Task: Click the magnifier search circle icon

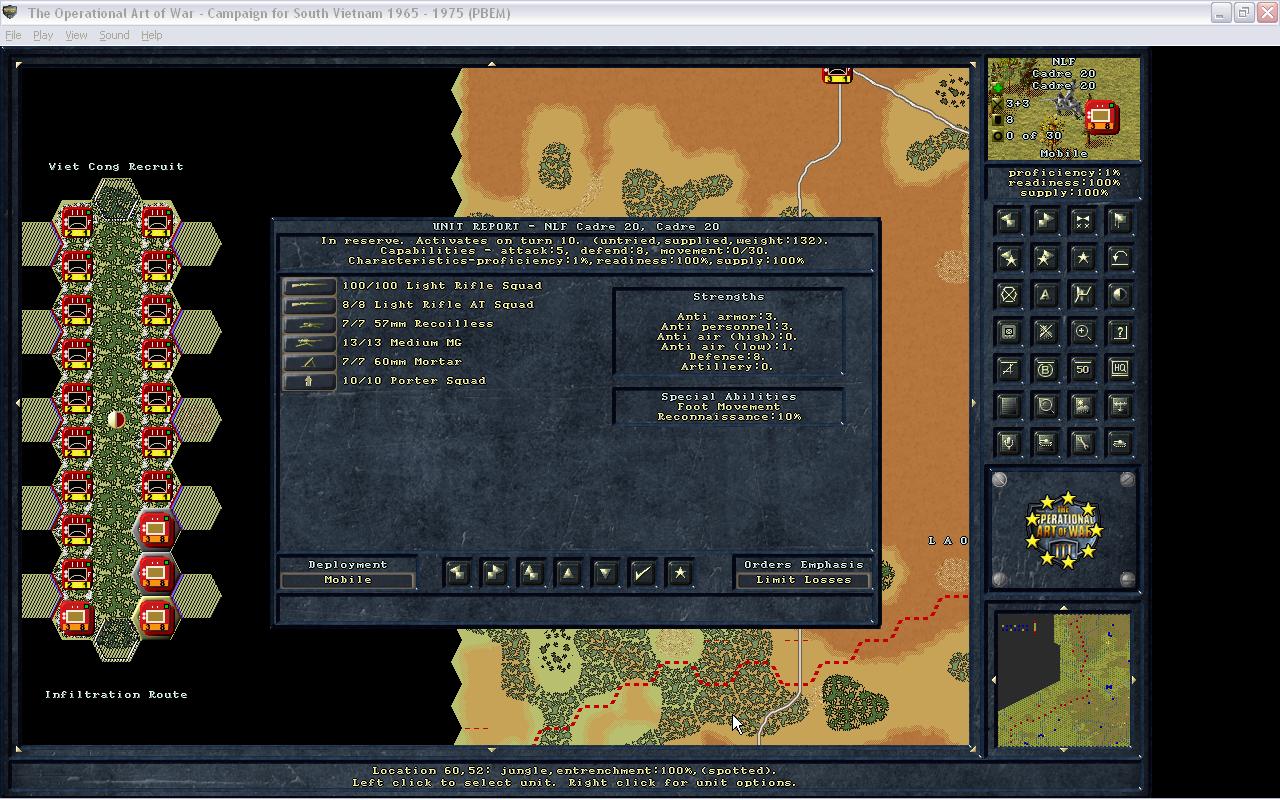Action: coord(1046,406)
